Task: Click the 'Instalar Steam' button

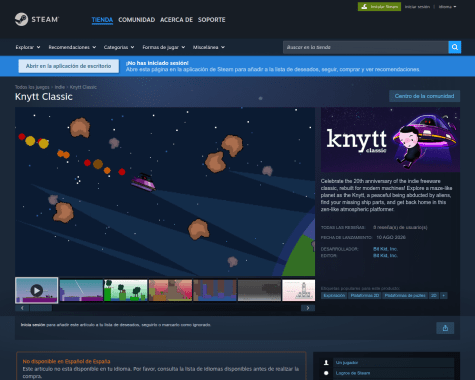Action: [379, 7]
